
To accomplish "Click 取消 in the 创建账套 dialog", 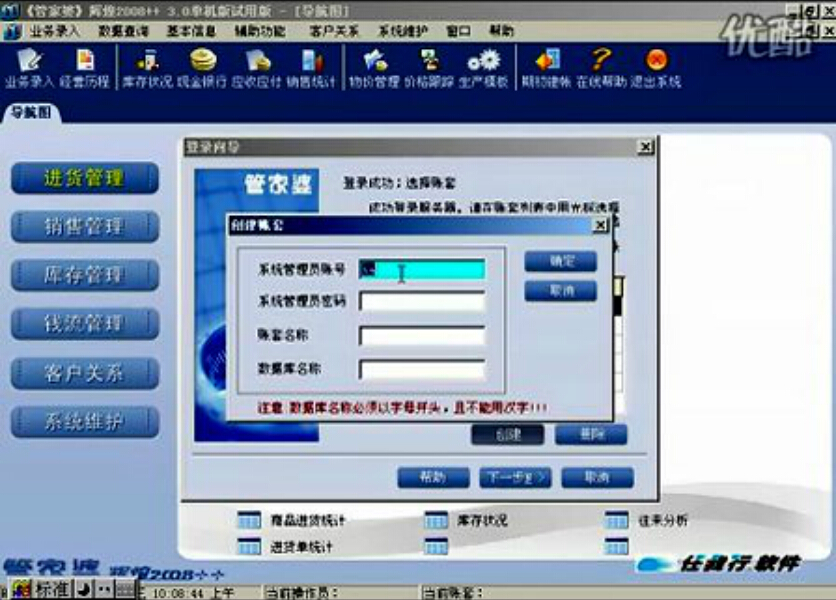I will coord(560,291).
